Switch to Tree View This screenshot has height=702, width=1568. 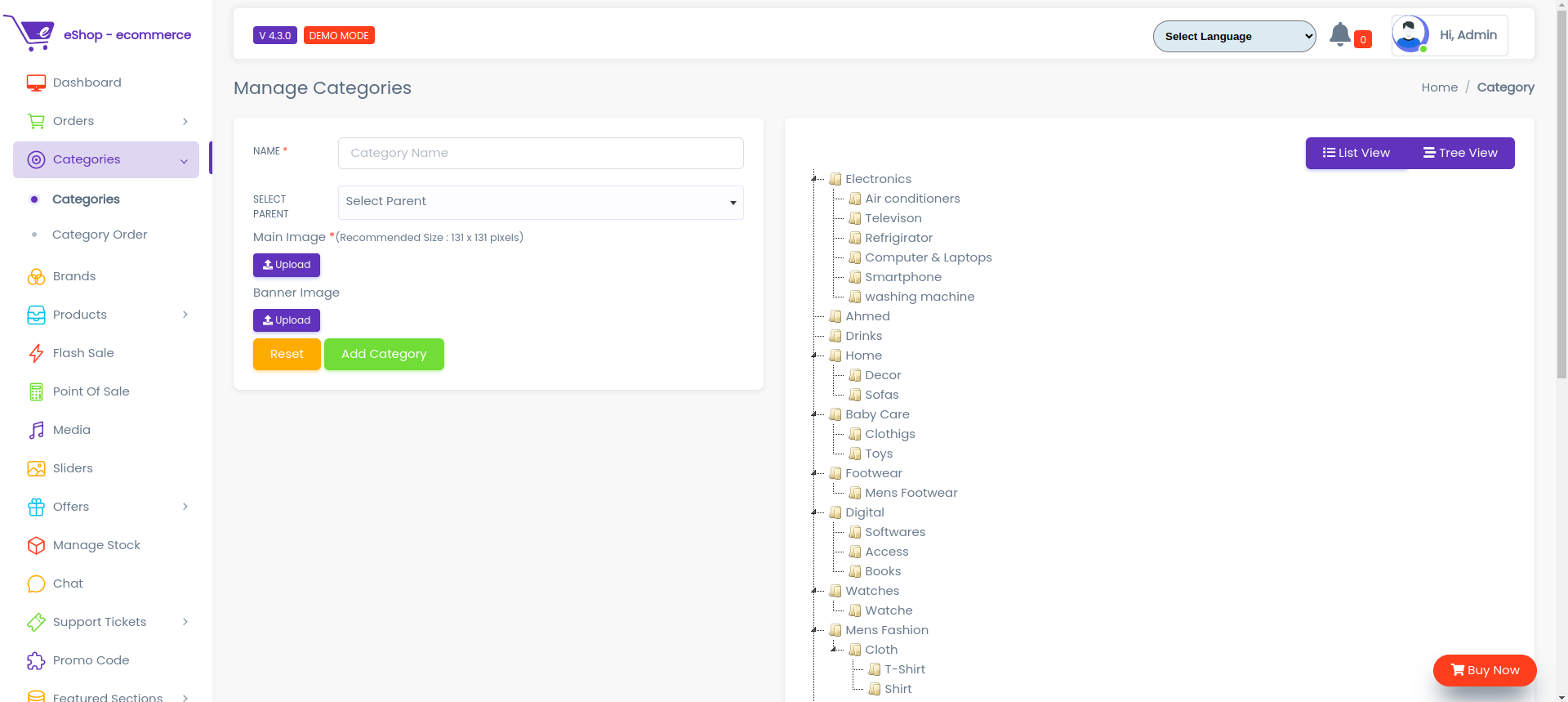1460,153
